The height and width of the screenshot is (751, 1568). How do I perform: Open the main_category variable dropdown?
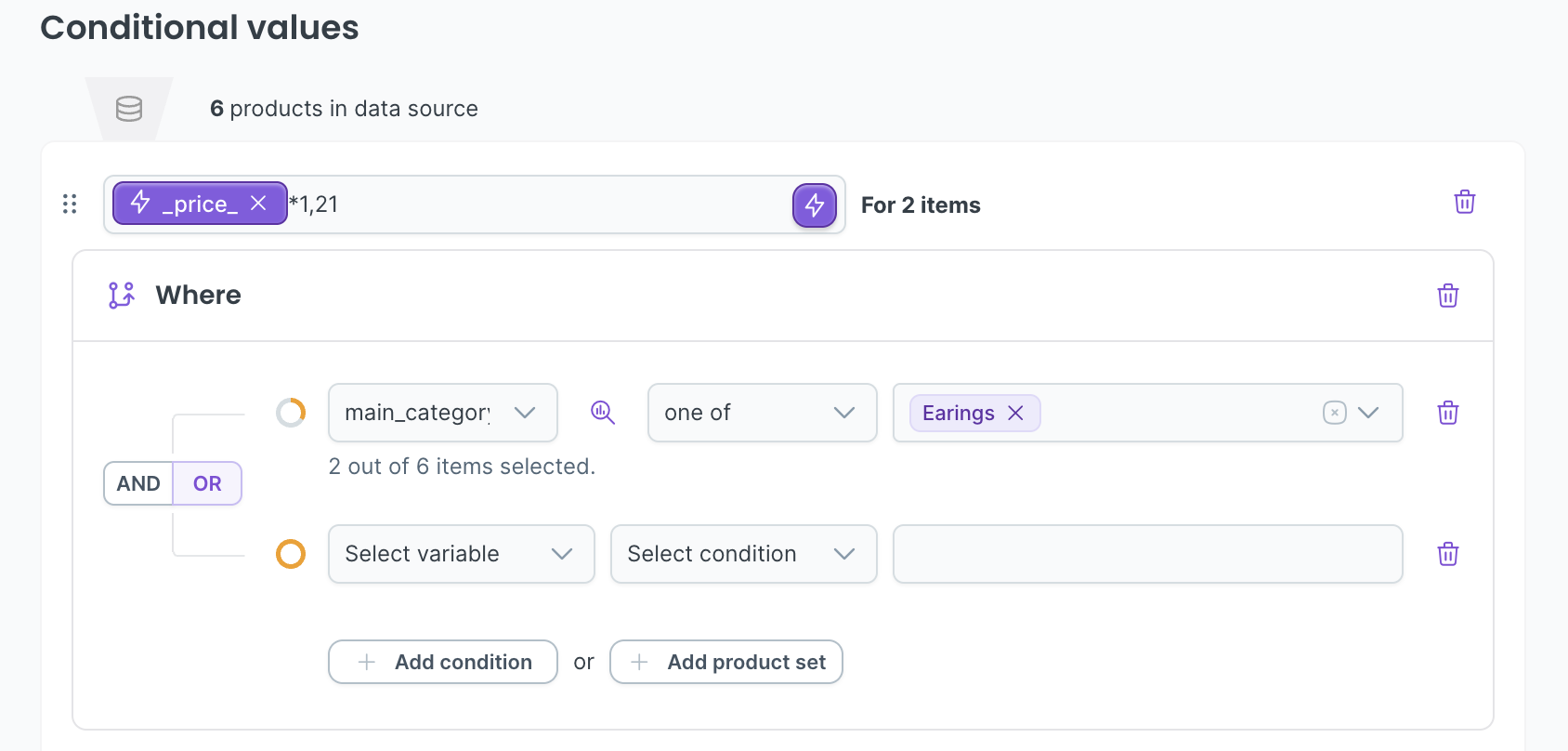pyautogui.click(x=442, y=413)
